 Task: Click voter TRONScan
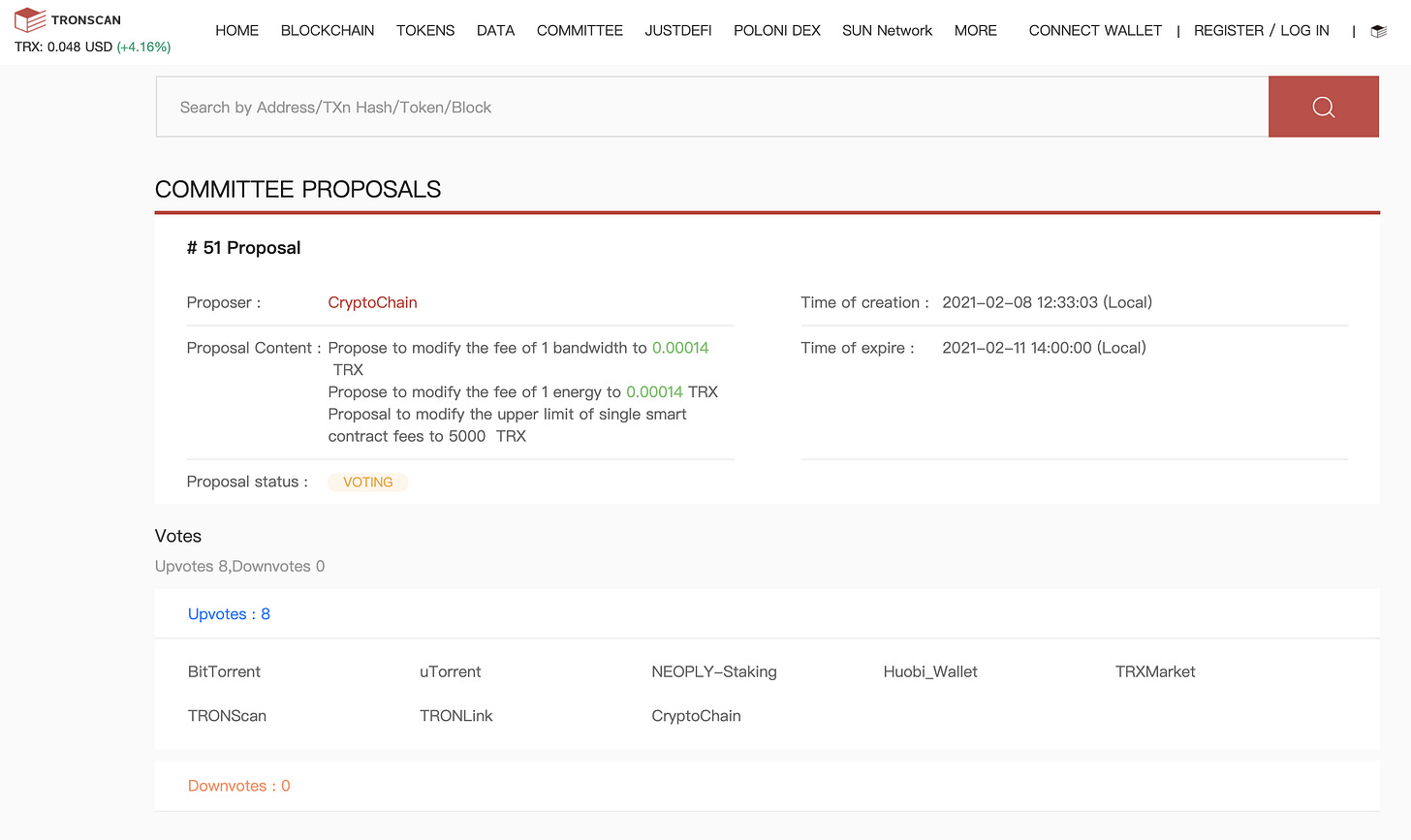tap(227, 716)
